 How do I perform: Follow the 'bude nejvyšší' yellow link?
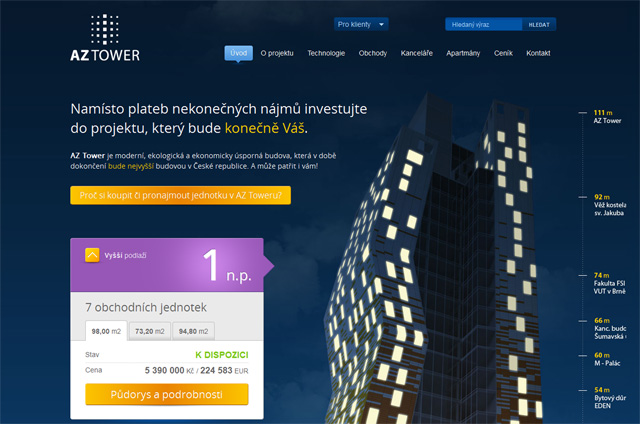pos(131,166)
